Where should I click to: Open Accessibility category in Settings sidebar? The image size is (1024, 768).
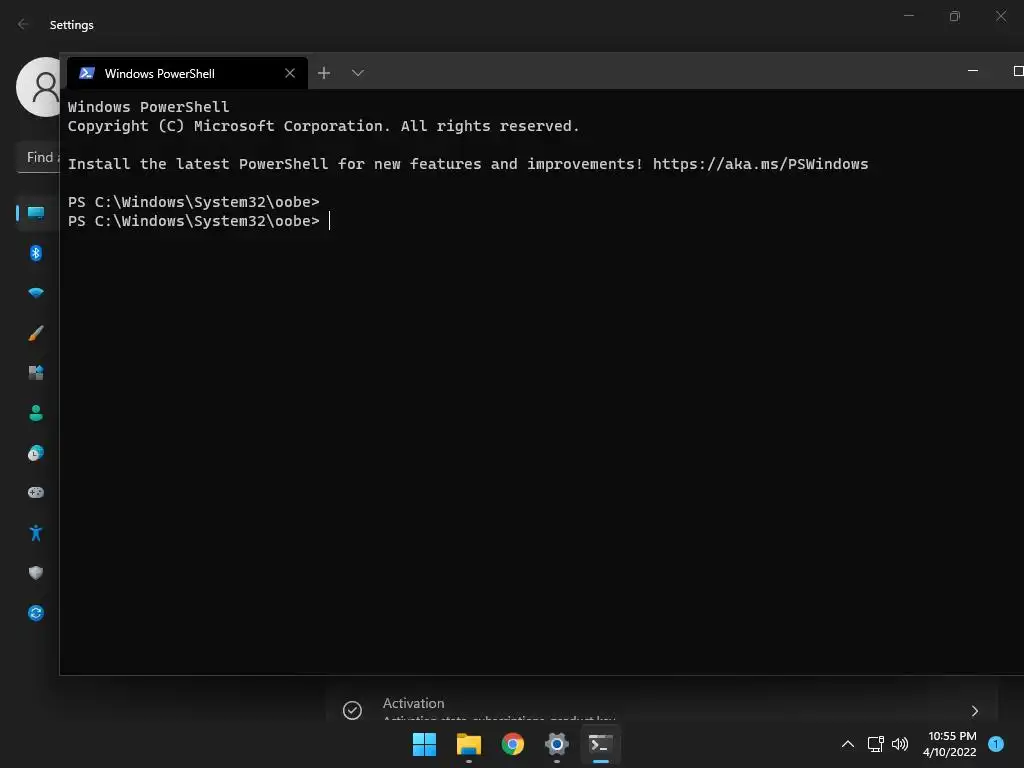click(36, 533)
